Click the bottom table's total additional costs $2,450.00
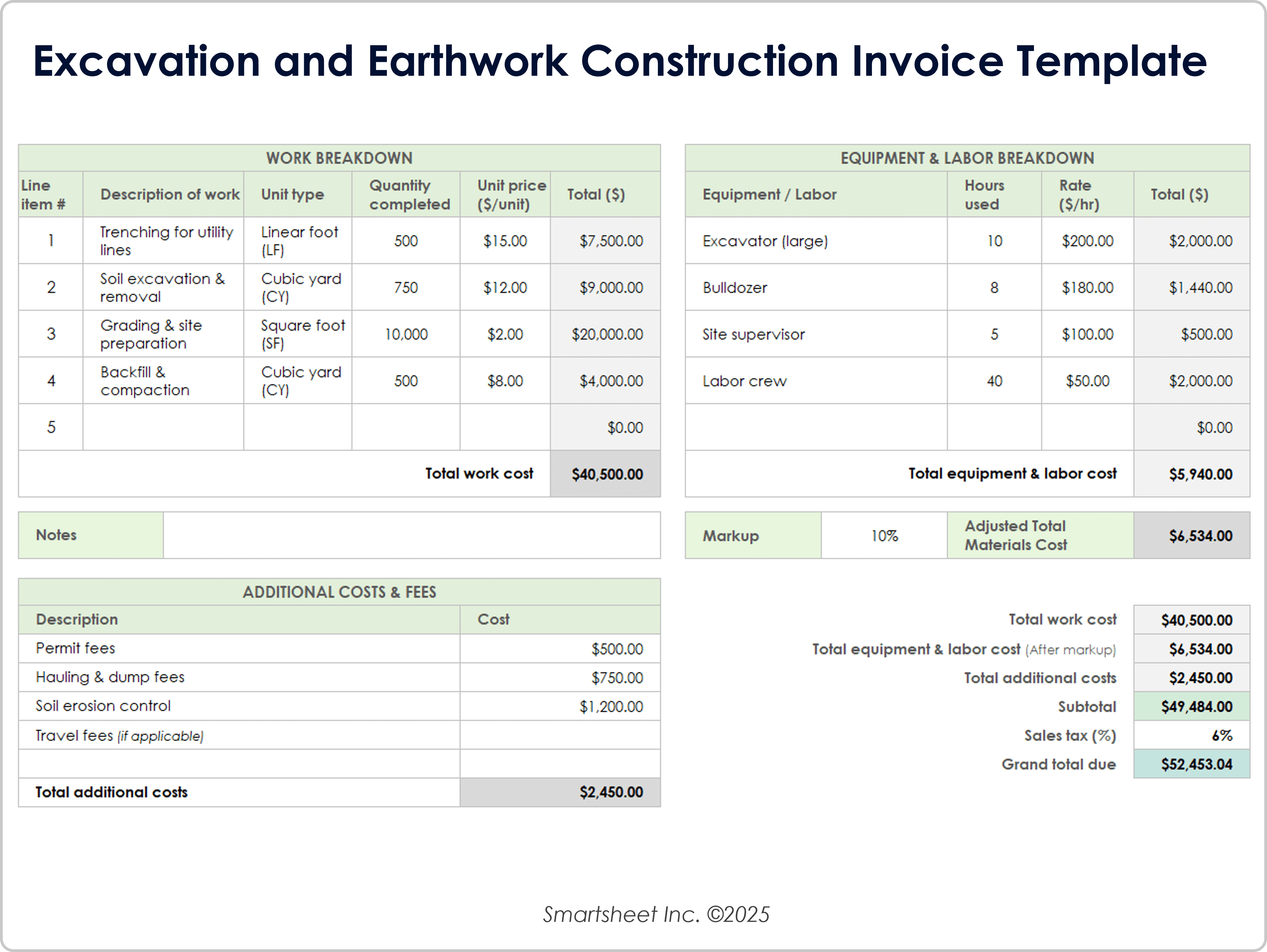Viewport: 1267px width, 952px height. [x=560, y=793]
